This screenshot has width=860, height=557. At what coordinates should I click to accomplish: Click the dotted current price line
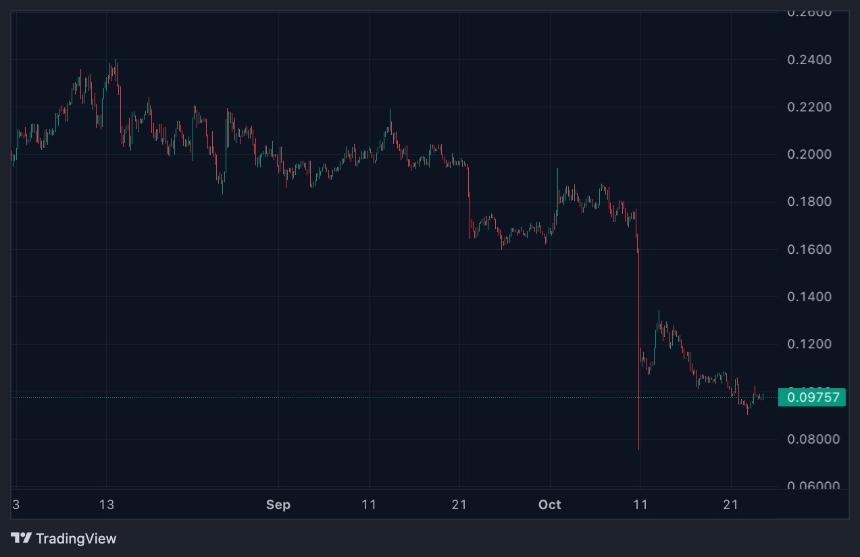pos(400,397)
